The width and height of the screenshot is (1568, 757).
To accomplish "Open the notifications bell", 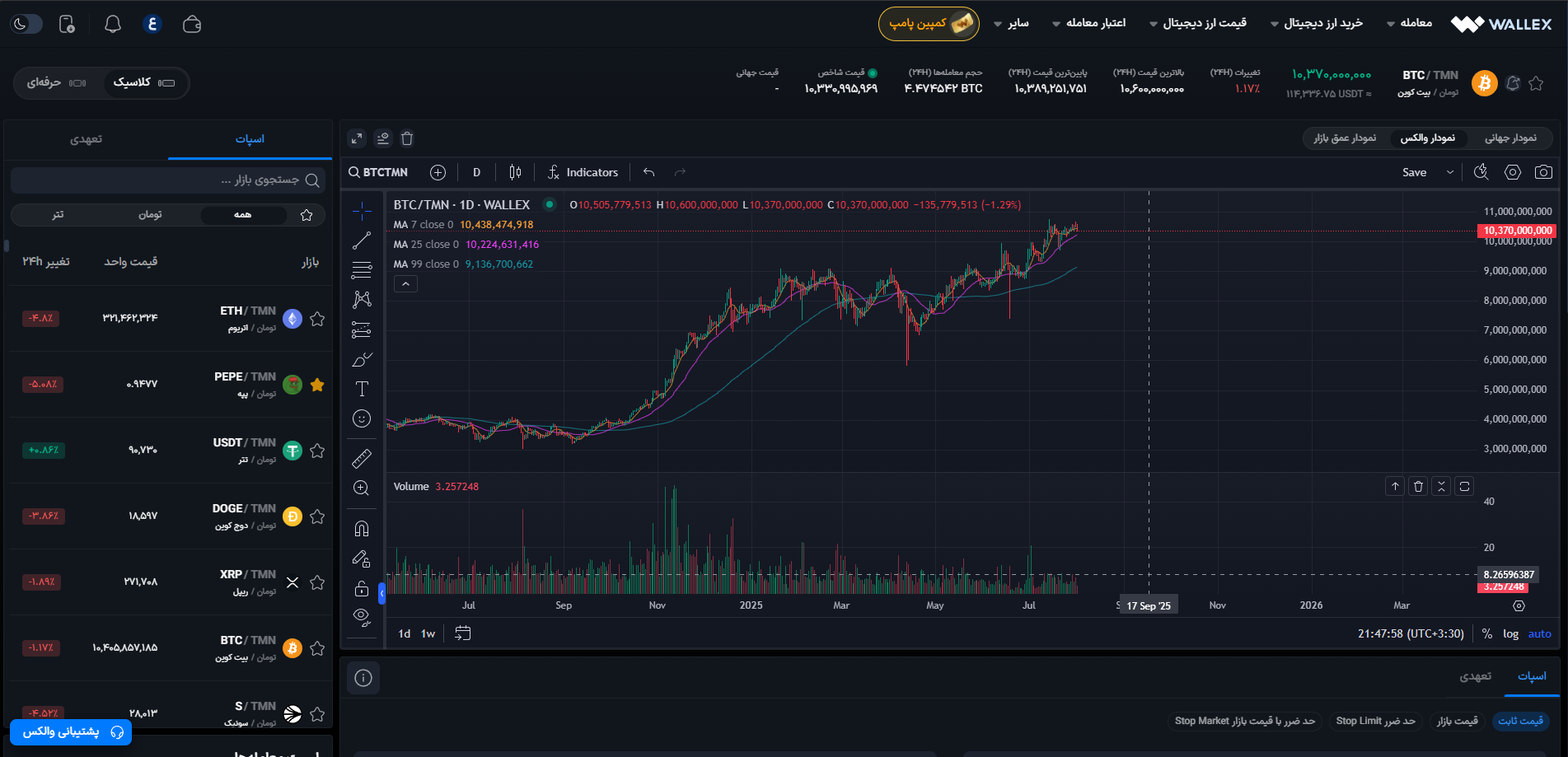I will [113, 24].
